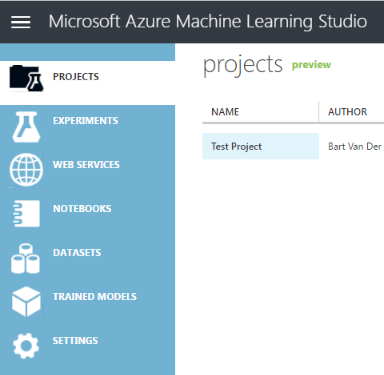Select the PROJECTS sidebar label

tap(76, 77)
